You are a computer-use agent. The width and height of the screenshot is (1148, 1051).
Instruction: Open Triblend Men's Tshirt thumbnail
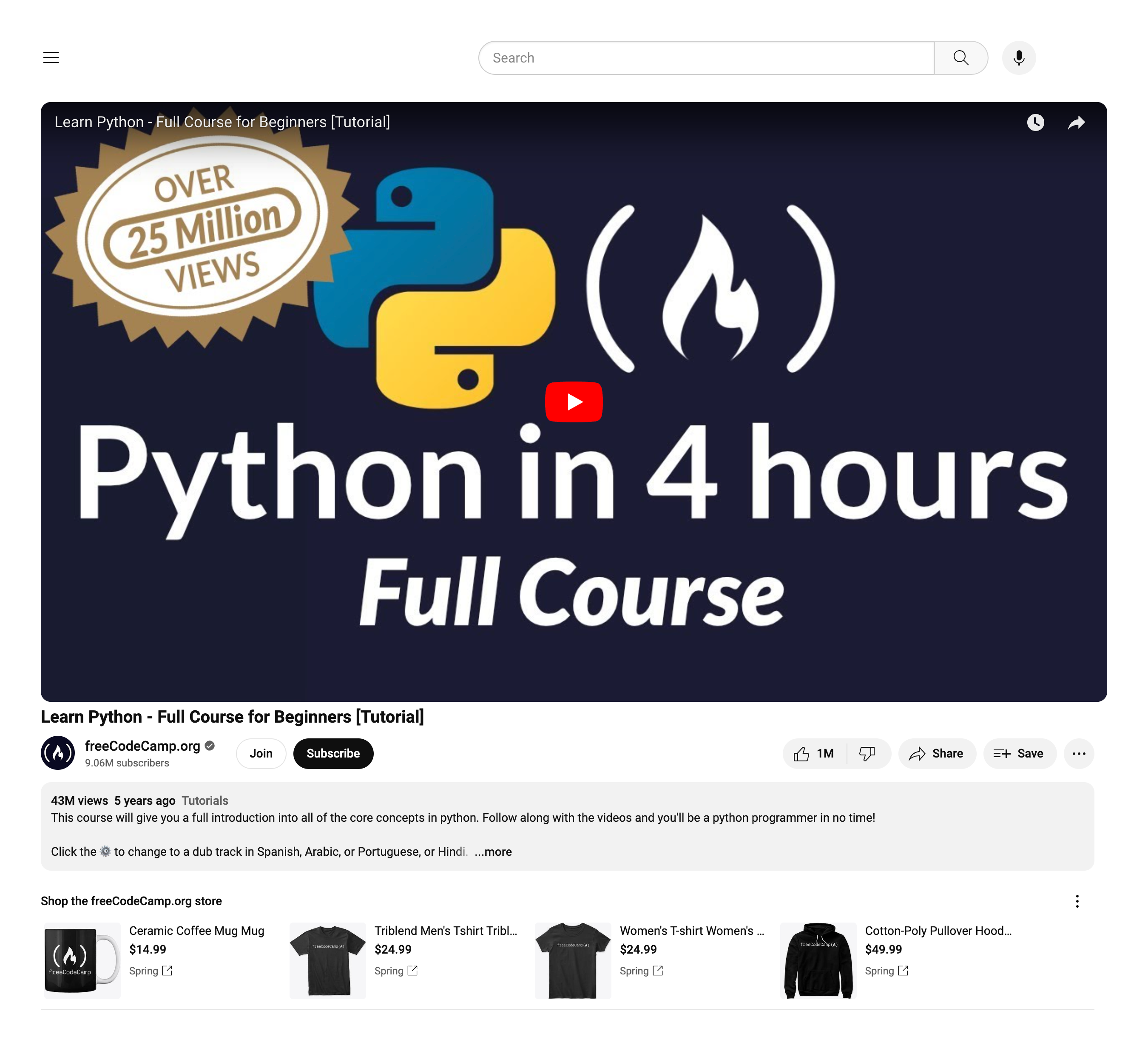(x=327, y=960)
